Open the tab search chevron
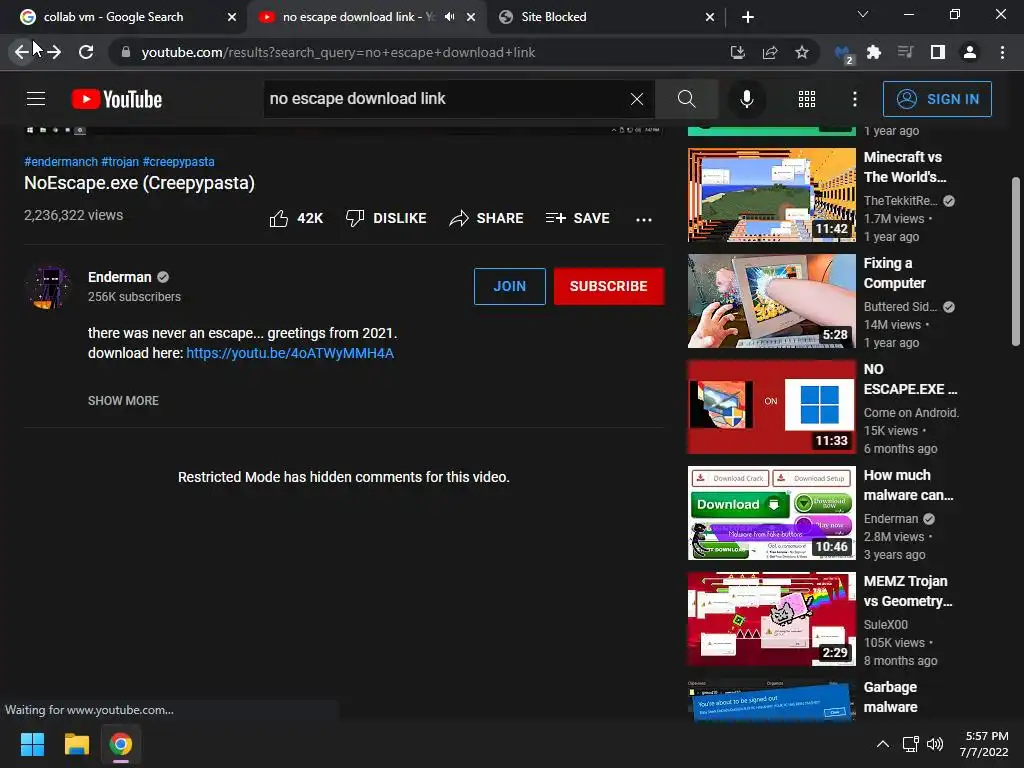The width and height of the screenshot is (1024, 768). (863, 14)
